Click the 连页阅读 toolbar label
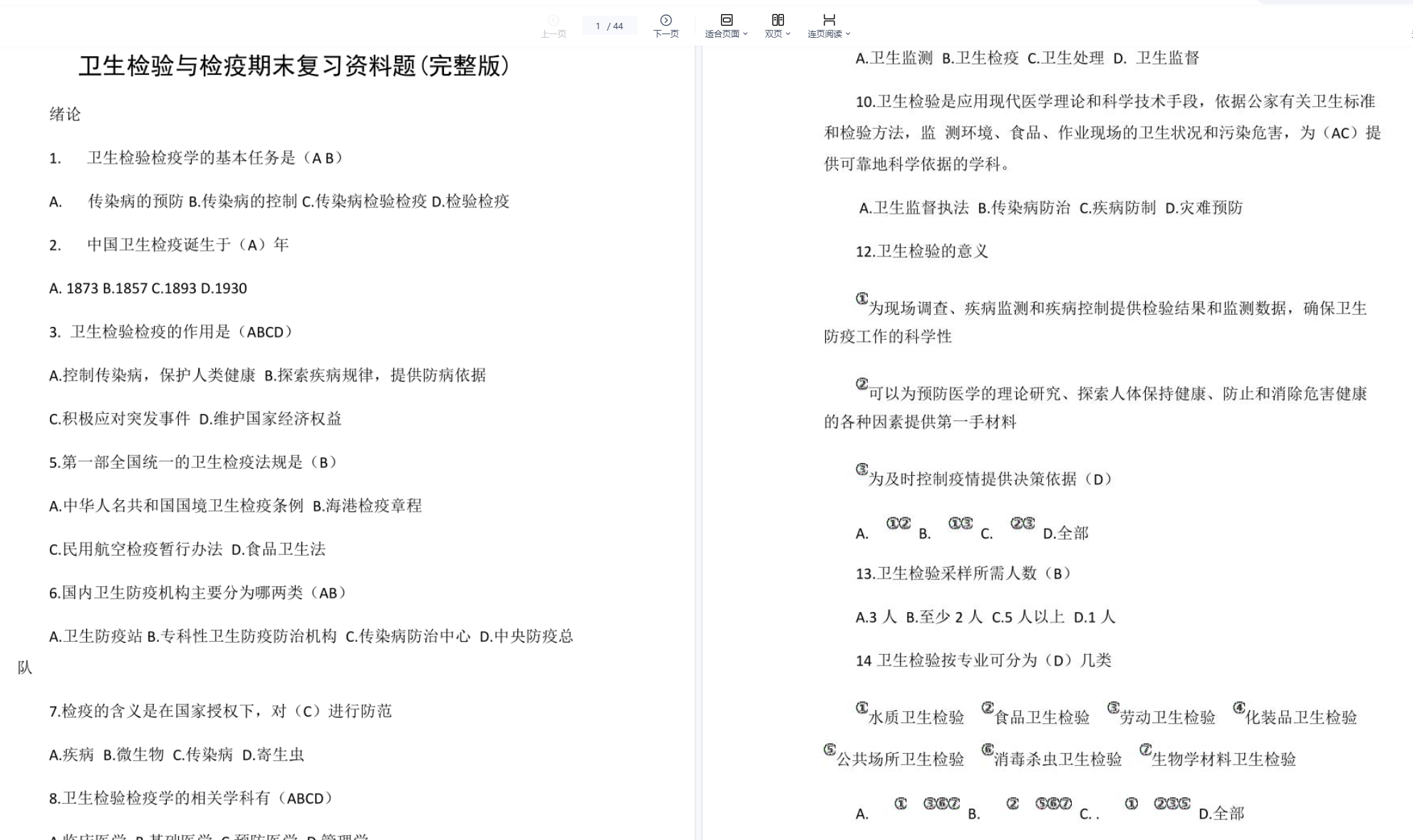 [x=824, y=34]
